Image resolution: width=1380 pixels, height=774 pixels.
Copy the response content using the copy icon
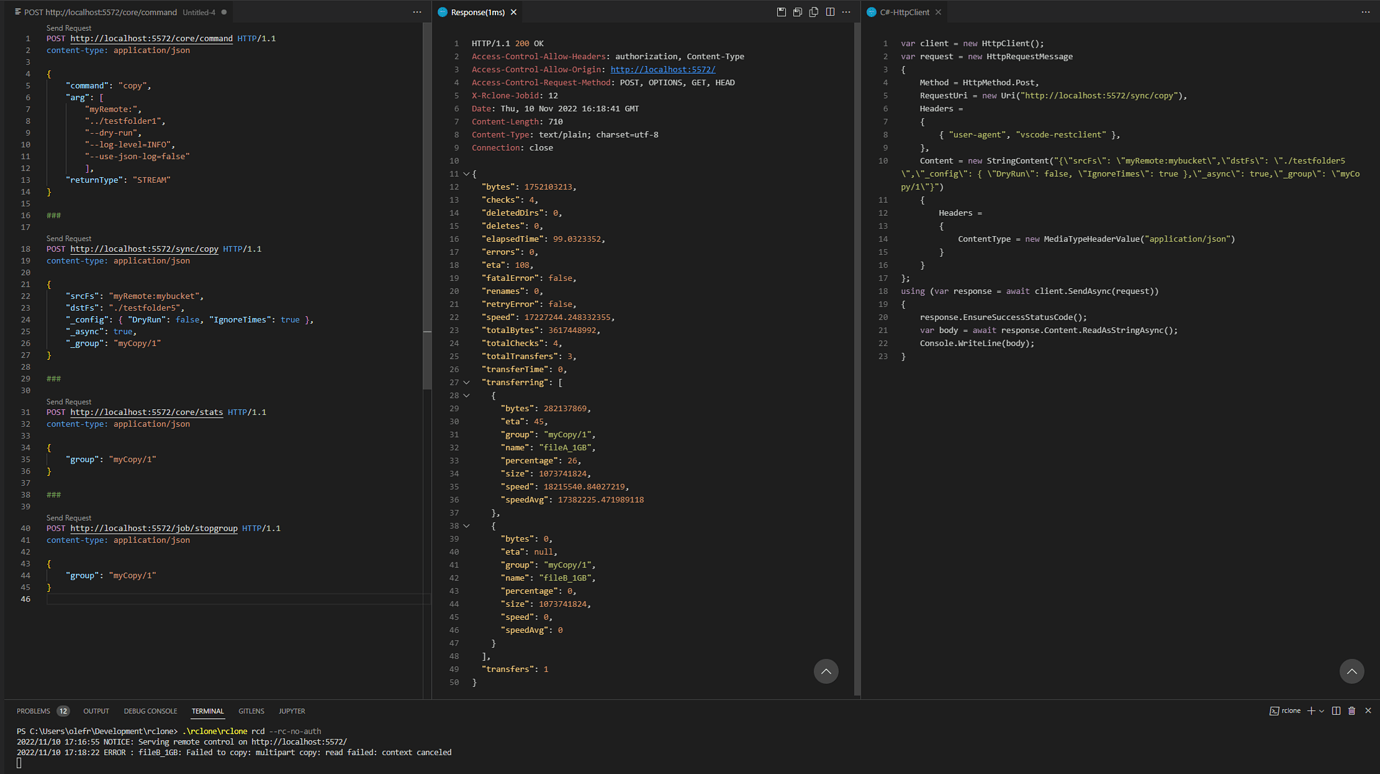(x=812, y=11)
